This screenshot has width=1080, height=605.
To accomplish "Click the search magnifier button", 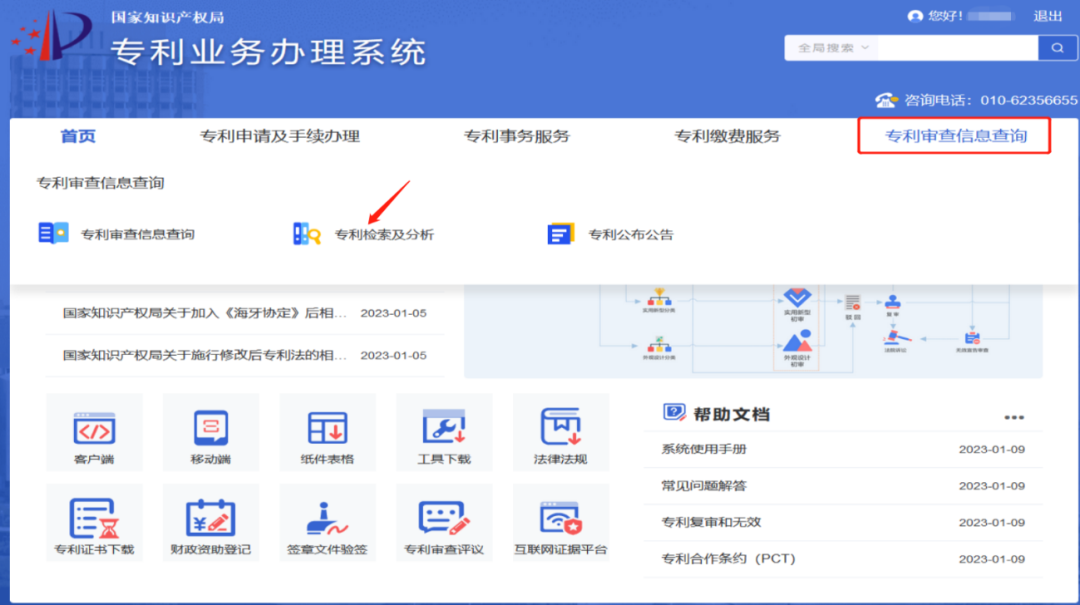I will point(1055,47).
